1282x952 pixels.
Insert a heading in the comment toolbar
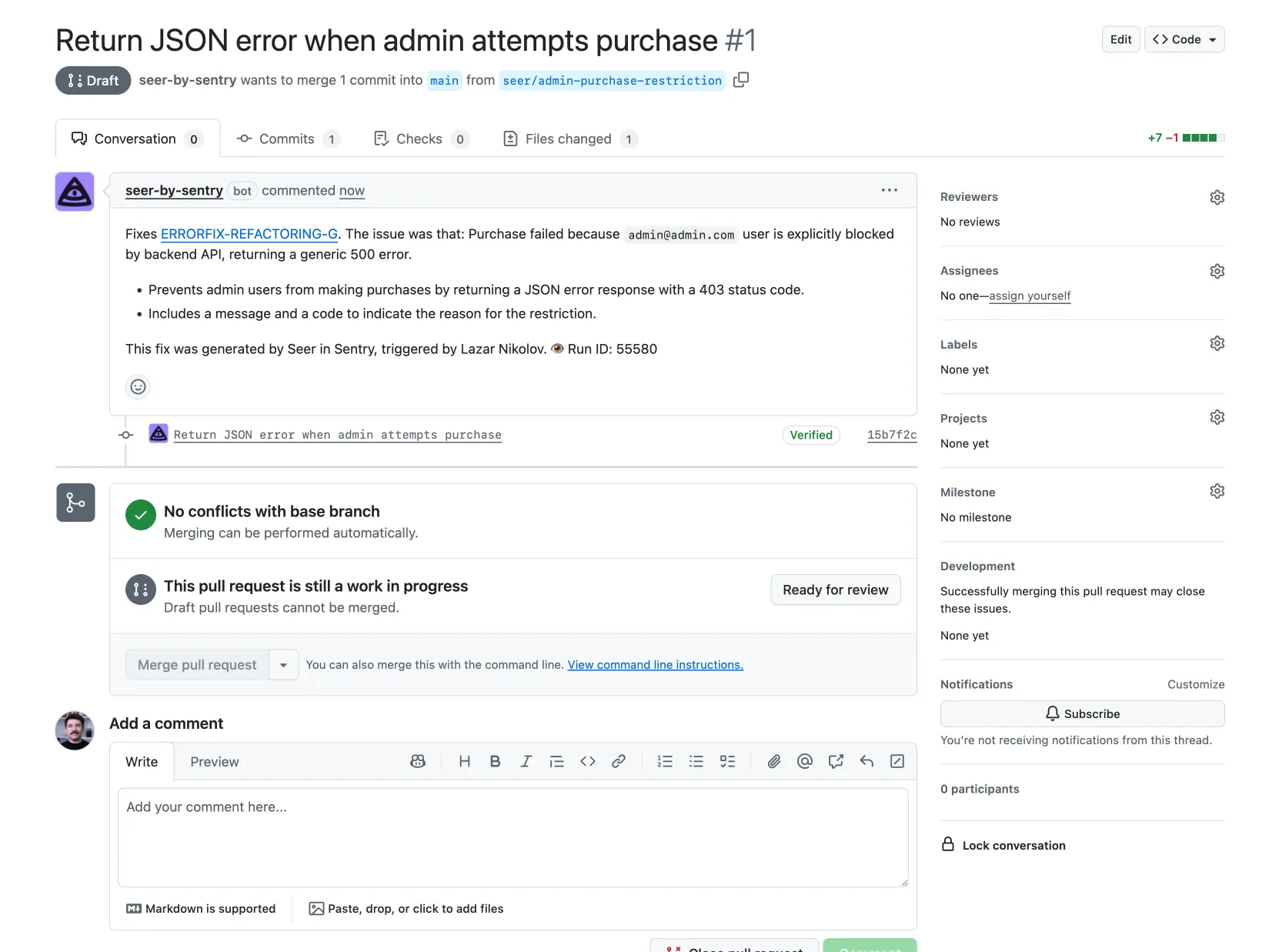(464, 761)
